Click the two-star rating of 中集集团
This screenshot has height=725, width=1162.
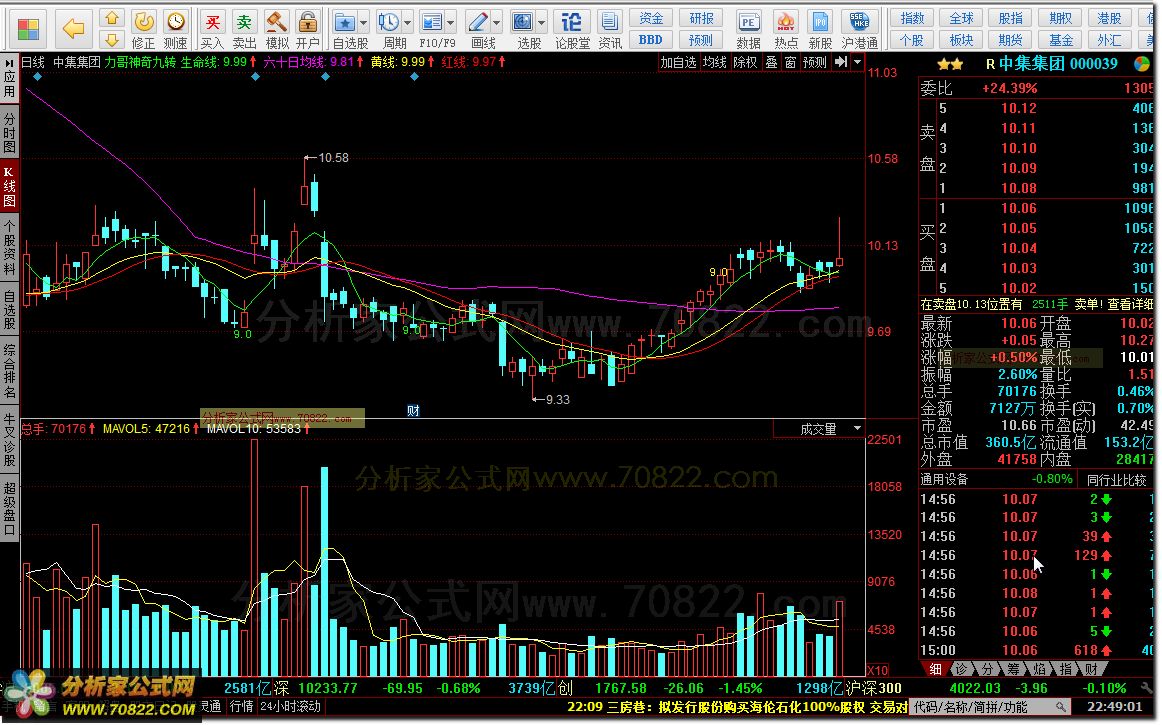click(950, 64)
